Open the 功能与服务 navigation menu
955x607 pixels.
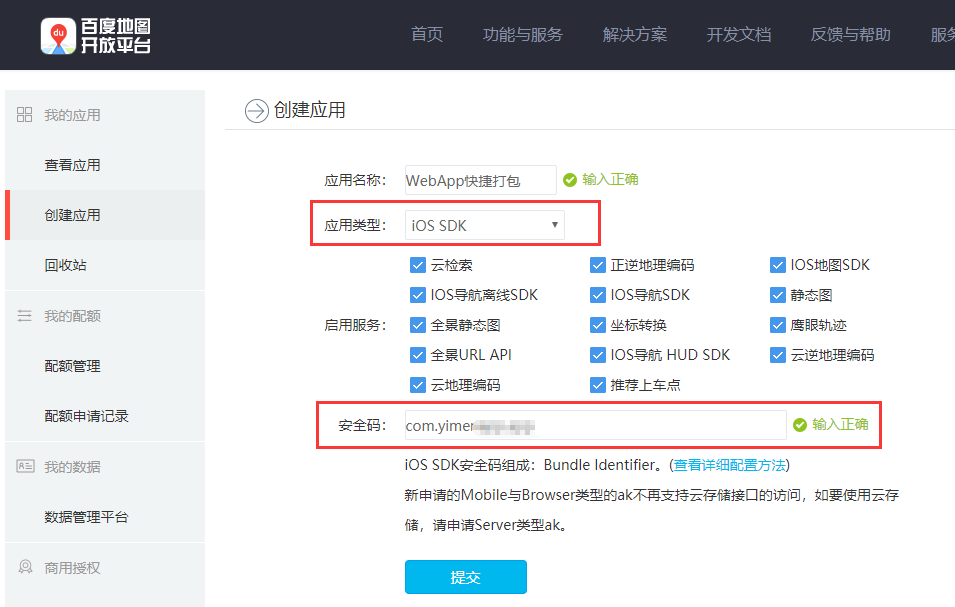coord(522,35)
